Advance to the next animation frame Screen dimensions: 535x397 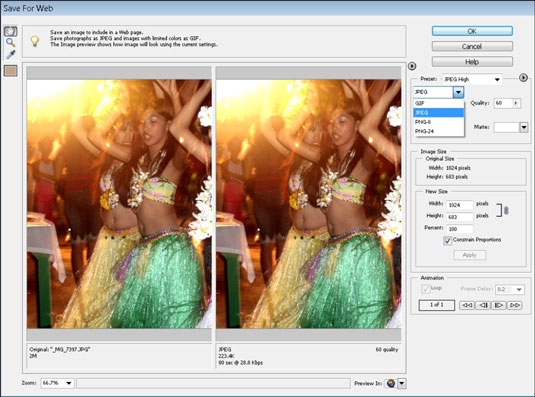coord(498,305)
